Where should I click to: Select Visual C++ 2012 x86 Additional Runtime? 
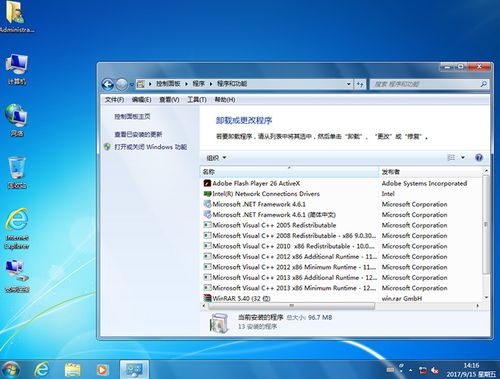(341, 256)
